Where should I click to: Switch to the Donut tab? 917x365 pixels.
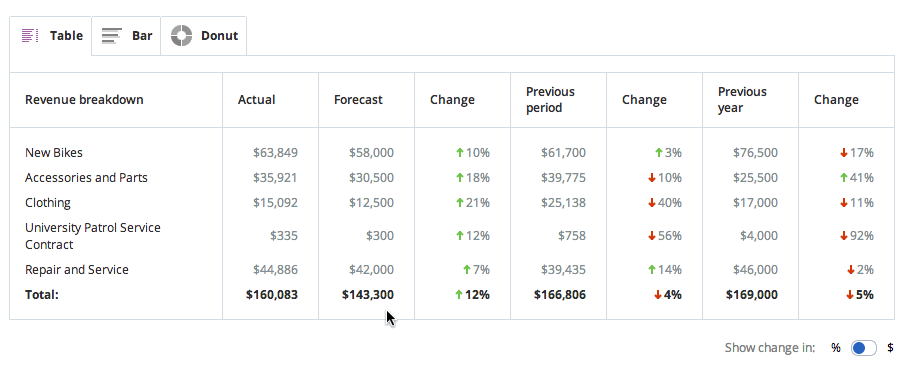click(x=204, y=36)
